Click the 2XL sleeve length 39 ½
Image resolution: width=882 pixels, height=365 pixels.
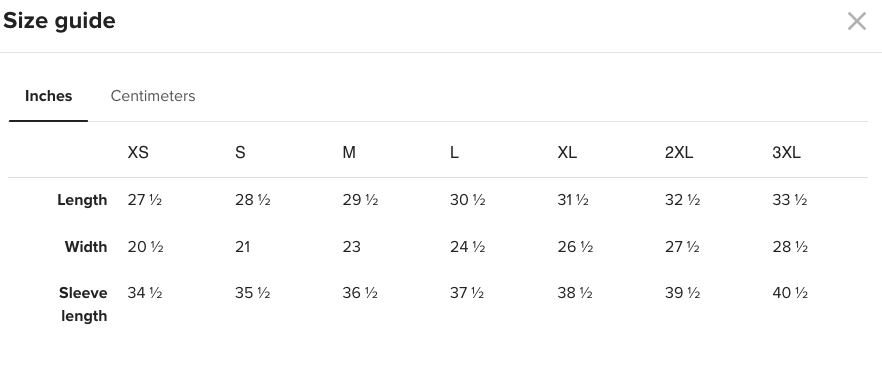point(682,293)
